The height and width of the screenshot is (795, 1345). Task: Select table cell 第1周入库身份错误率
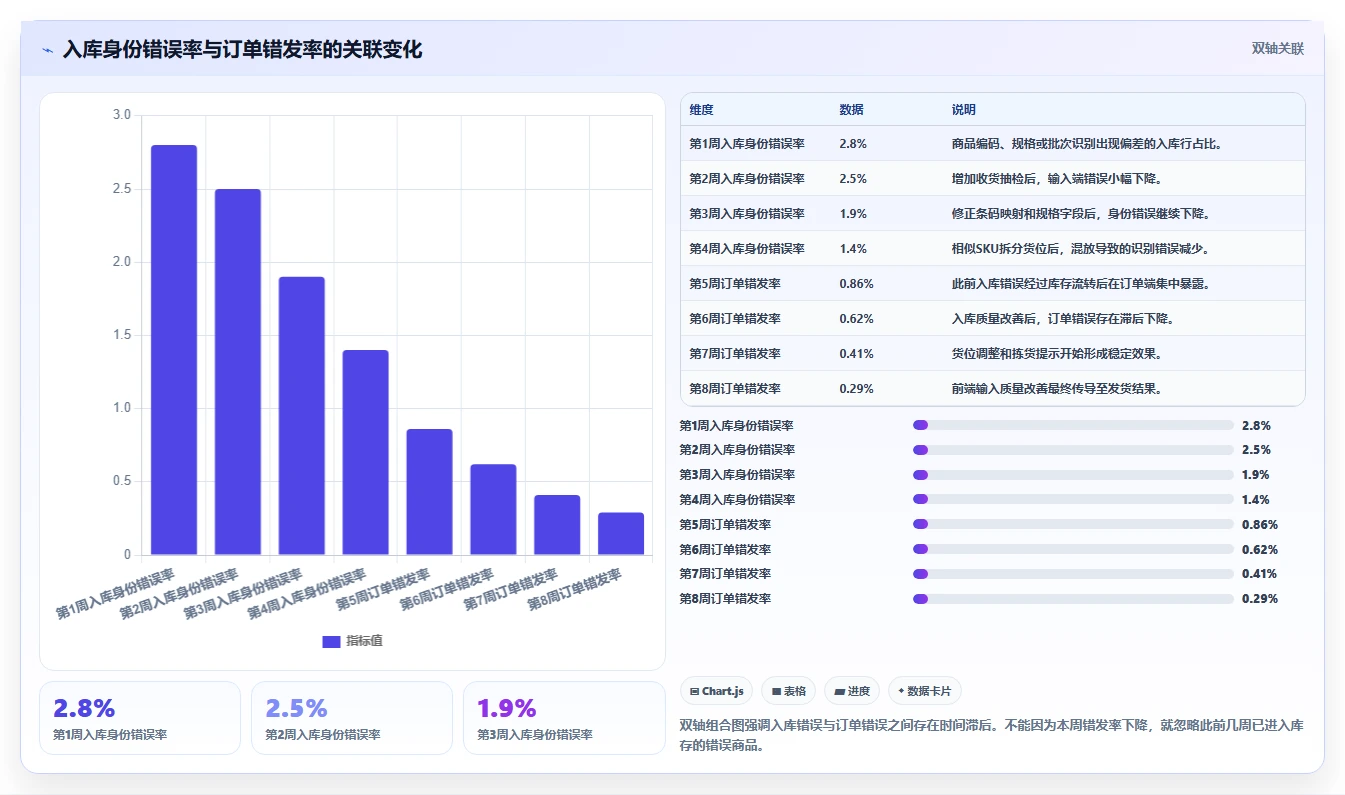747,144
